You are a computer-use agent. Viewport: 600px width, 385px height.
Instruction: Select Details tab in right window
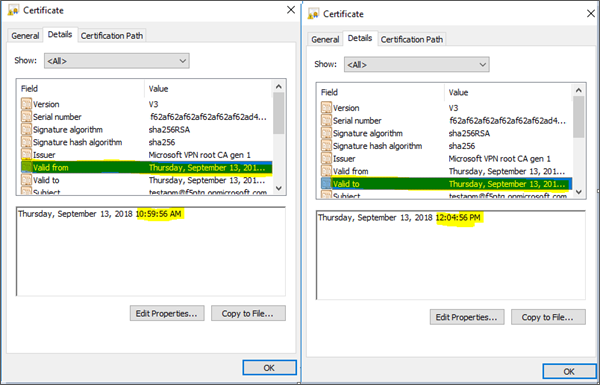pos(360,38)
